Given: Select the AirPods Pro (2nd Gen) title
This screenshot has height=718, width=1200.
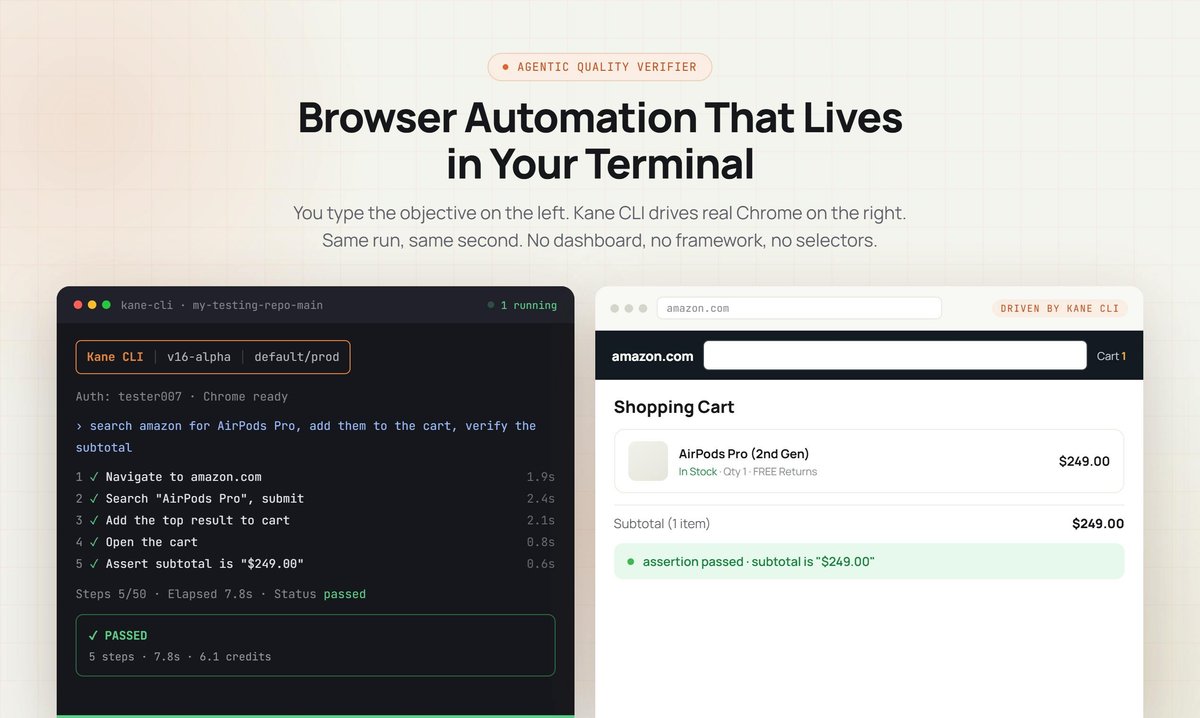Looking at the screenshot, I should (x=744, y=454).
